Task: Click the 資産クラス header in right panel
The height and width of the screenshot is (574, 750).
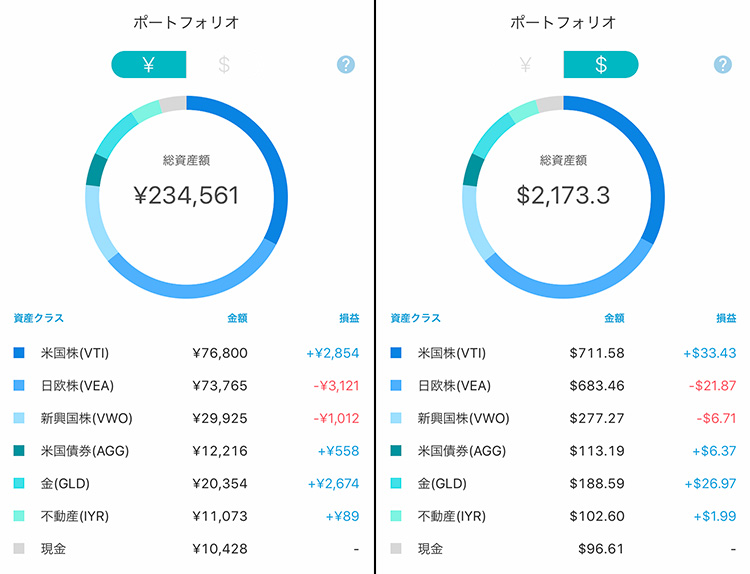Action: pyautogui.click(x=415, y=319)
